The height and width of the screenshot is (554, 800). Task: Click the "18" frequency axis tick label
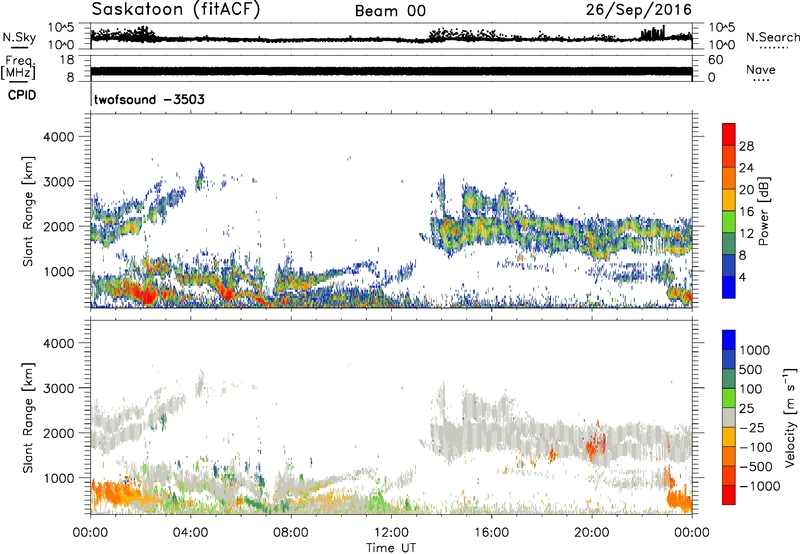(x=67, y=60)
